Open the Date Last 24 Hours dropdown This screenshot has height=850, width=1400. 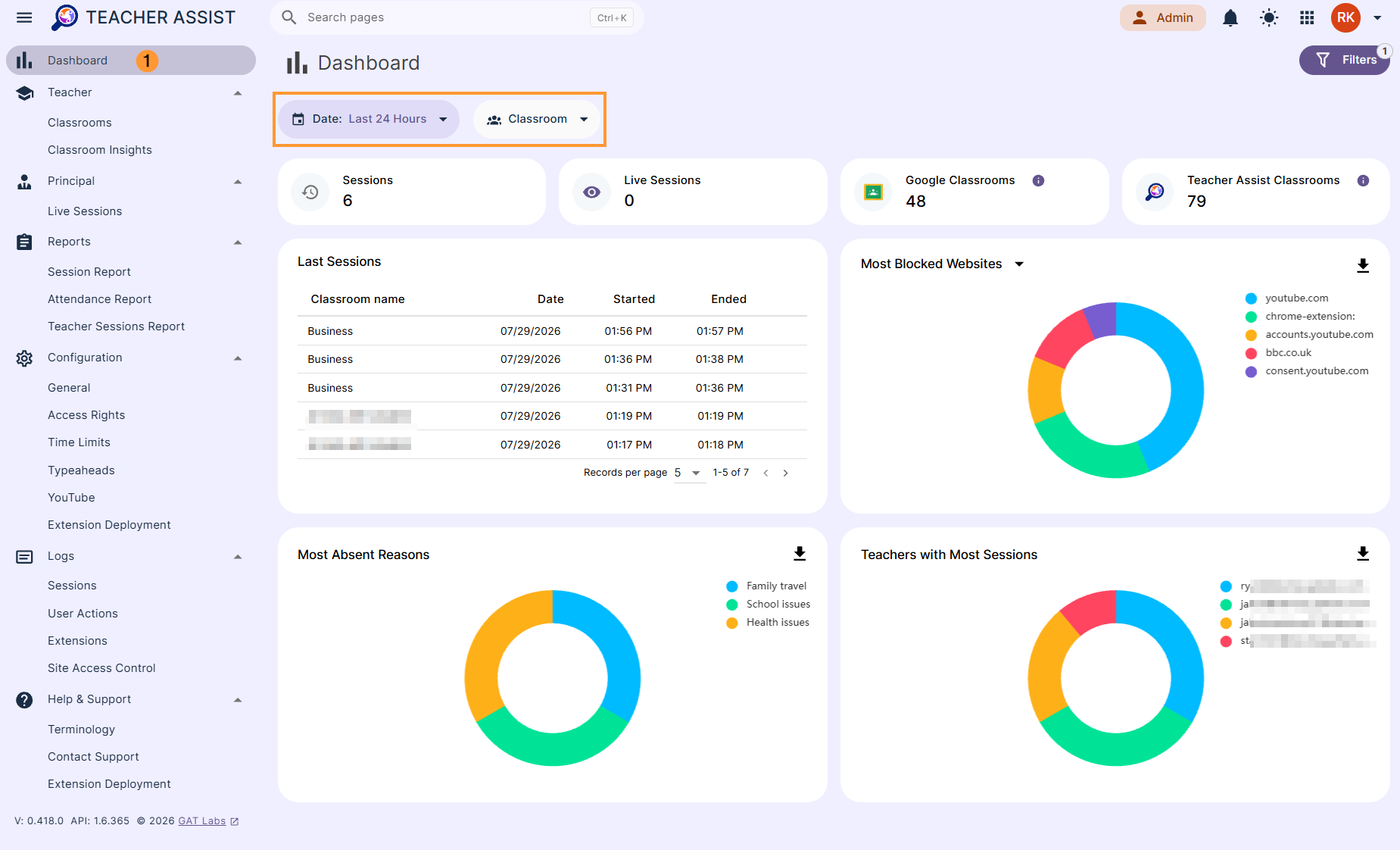coord(369,119)
